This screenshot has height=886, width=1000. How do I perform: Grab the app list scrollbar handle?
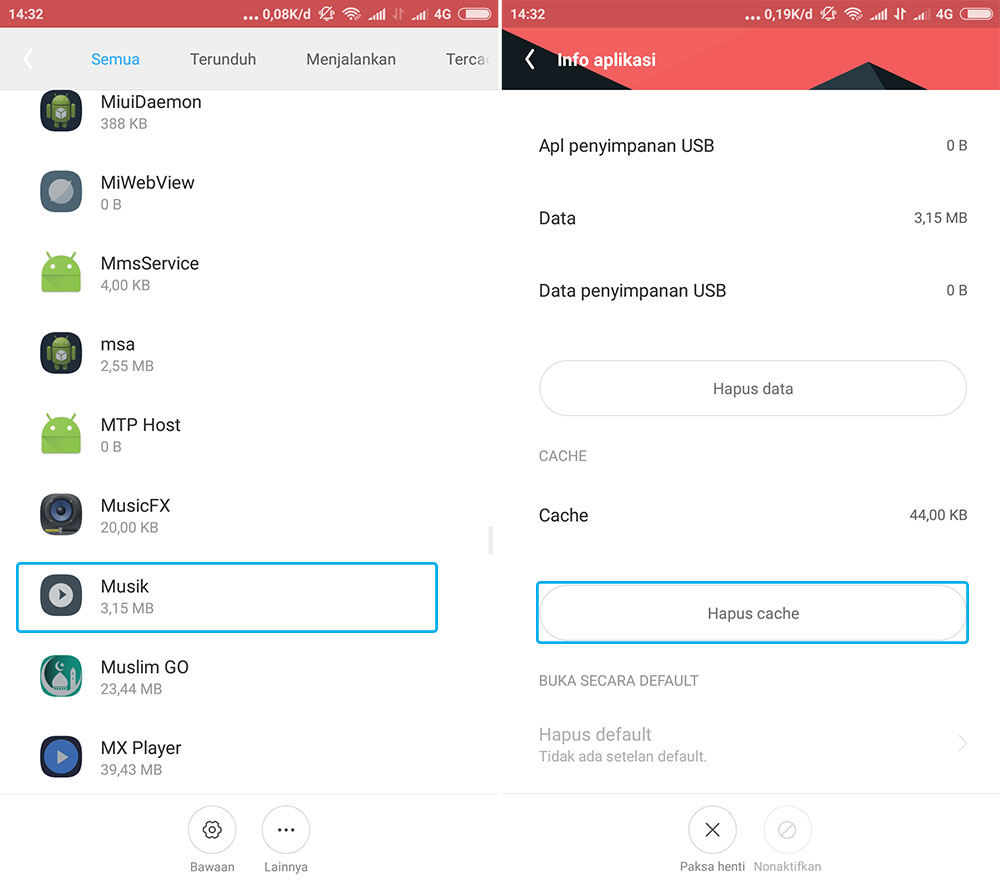(x=490, y=540)
